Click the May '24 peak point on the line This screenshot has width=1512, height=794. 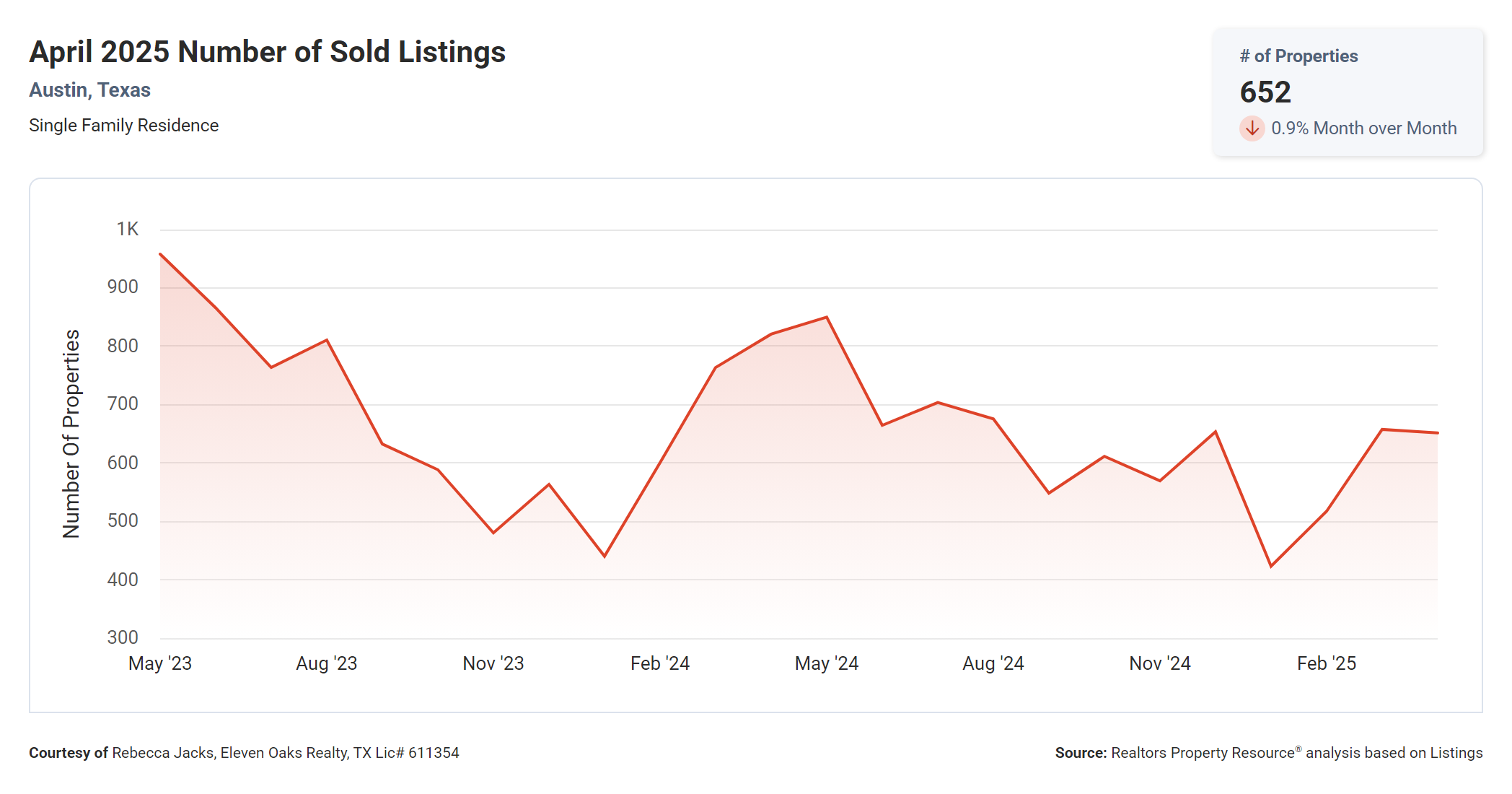pos(827,317)
